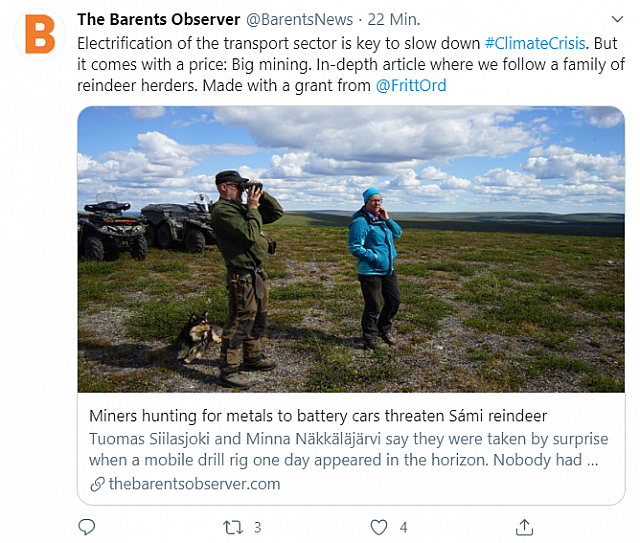Viewport: 640px width, 543px height.
Task: Click the man with binoculars in photo
Action: pyautogui.click(x=244, y=279)
